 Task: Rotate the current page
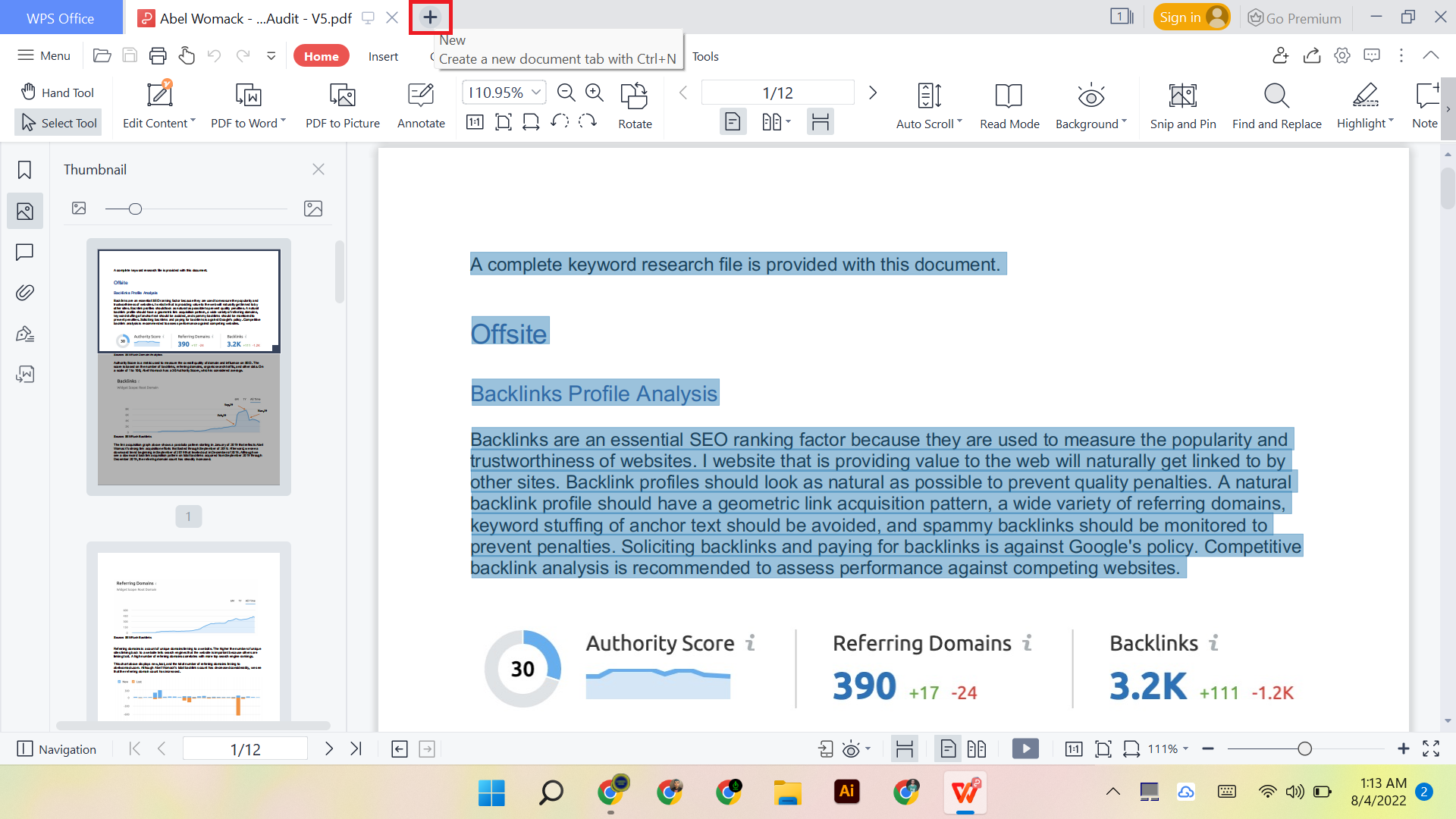[x=634, y=106]
